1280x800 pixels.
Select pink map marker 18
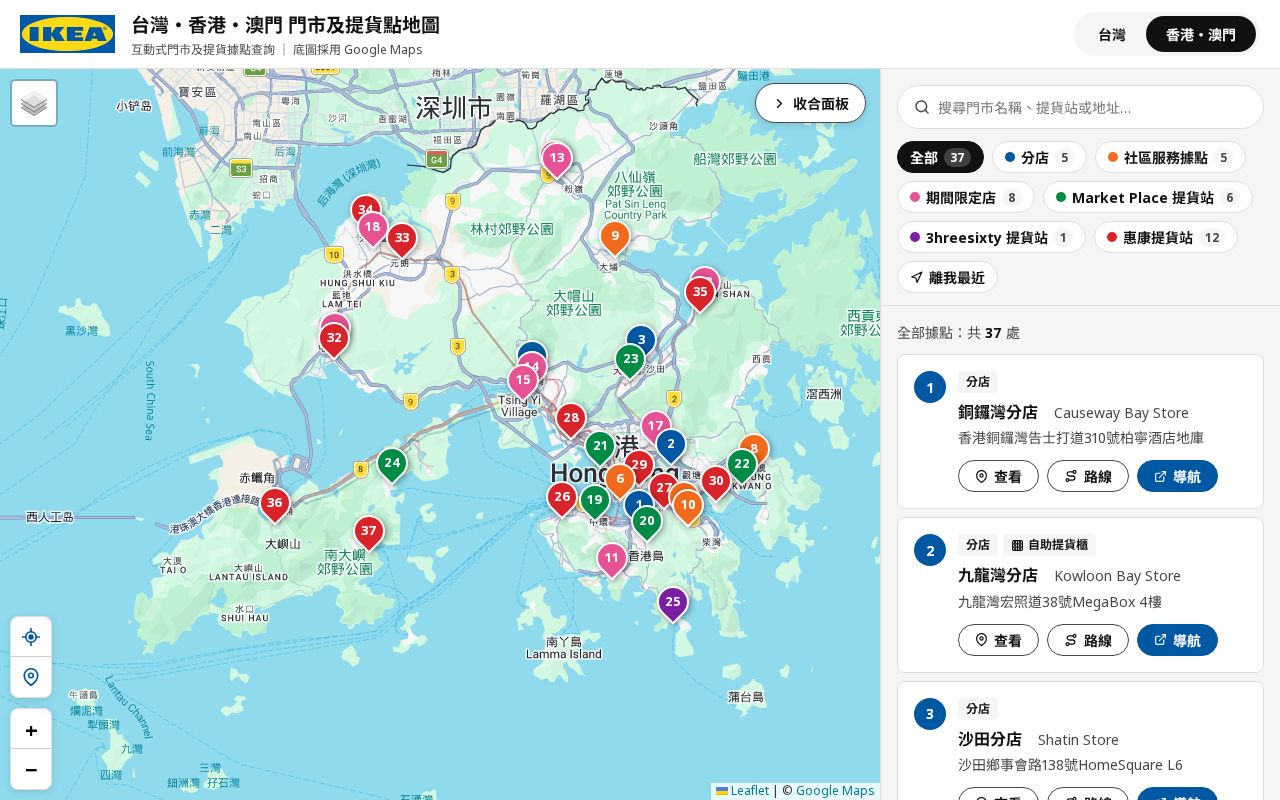point(372,229)
